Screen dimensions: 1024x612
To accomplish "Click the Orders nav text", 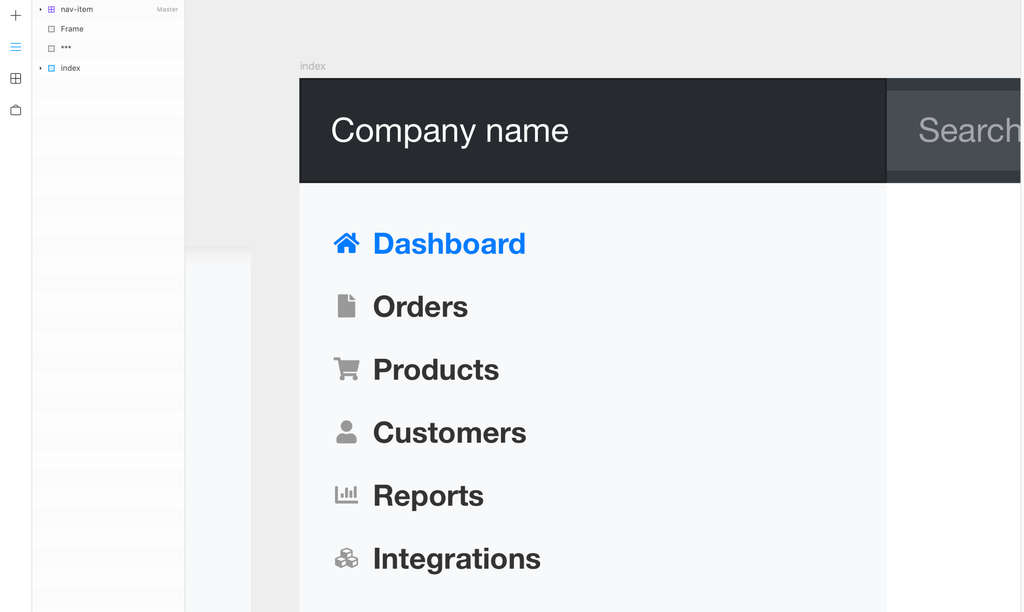I will point(420,307).
